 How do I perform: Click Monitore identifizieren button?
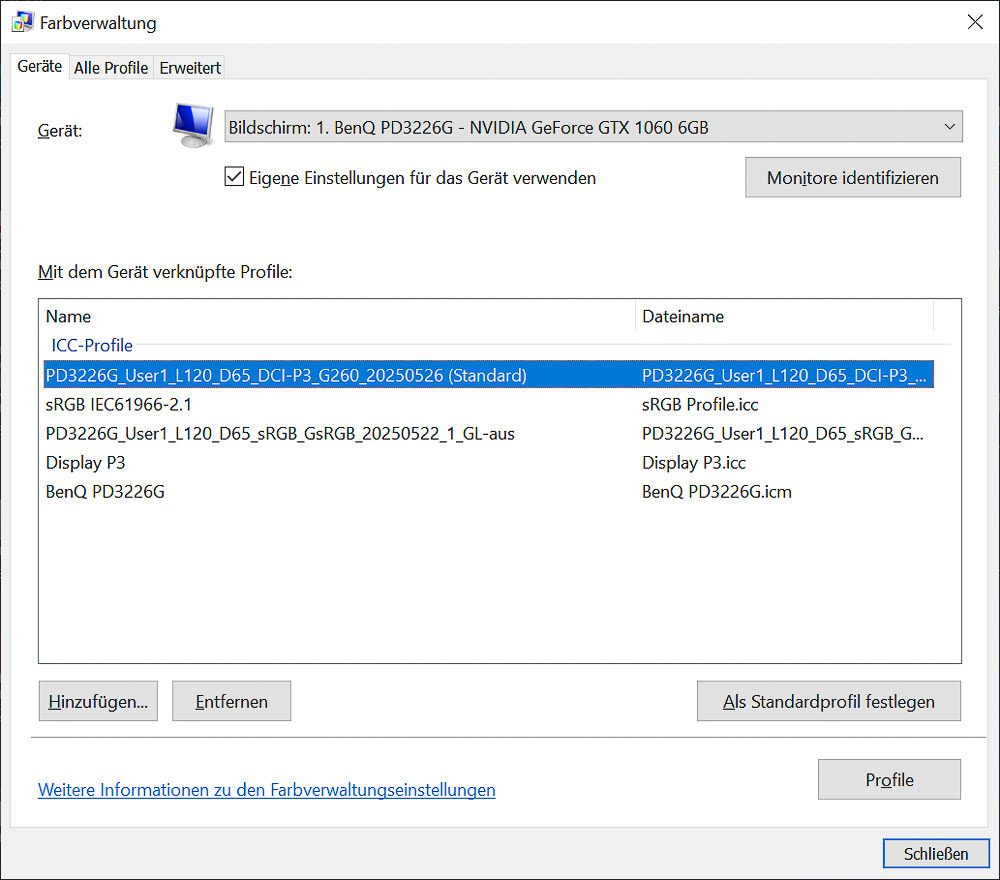pyautogui.click(x=853, y=177)
